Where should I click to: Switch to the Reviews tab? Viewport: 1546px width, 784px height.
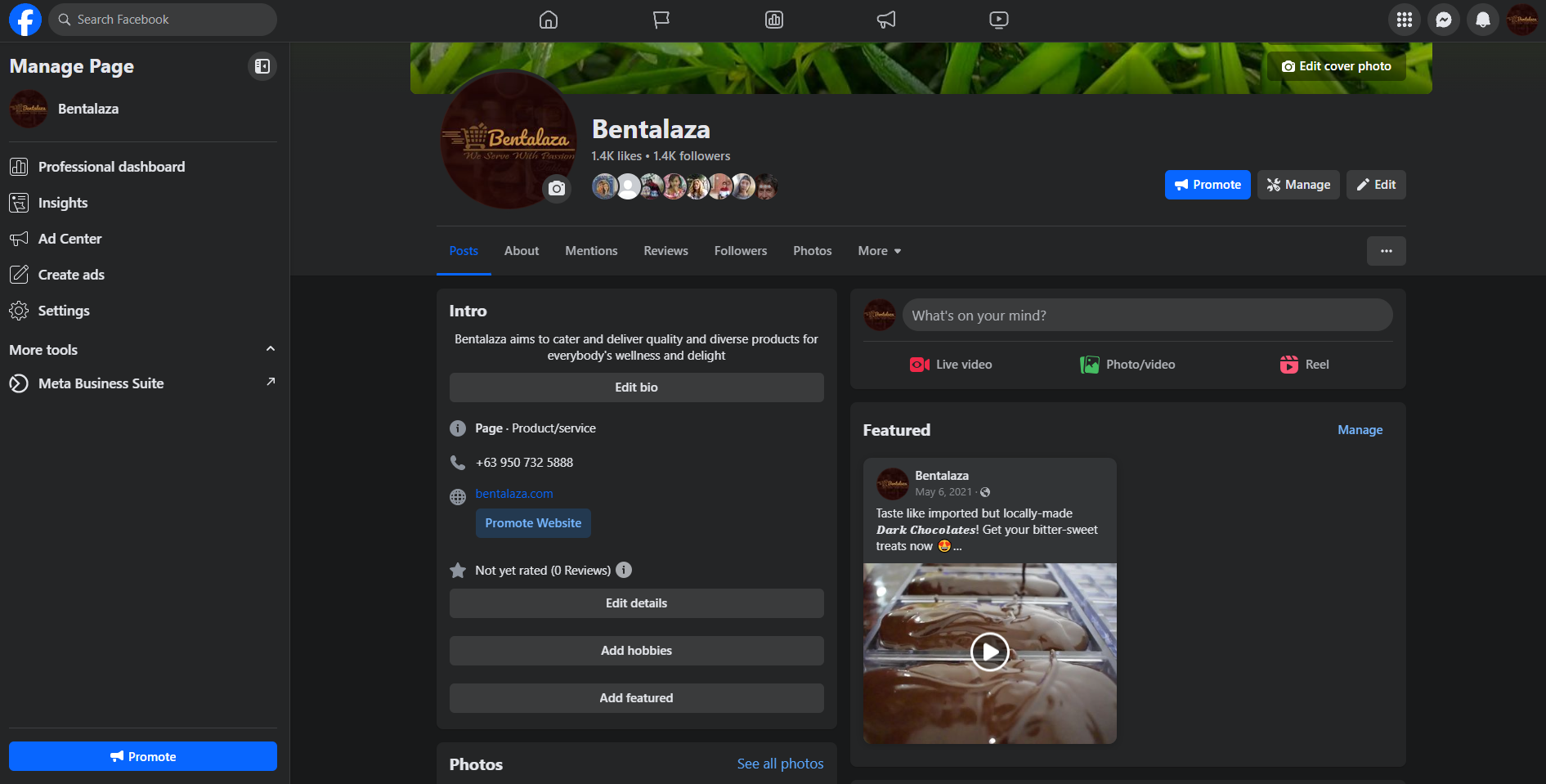[x=665, y=251]
